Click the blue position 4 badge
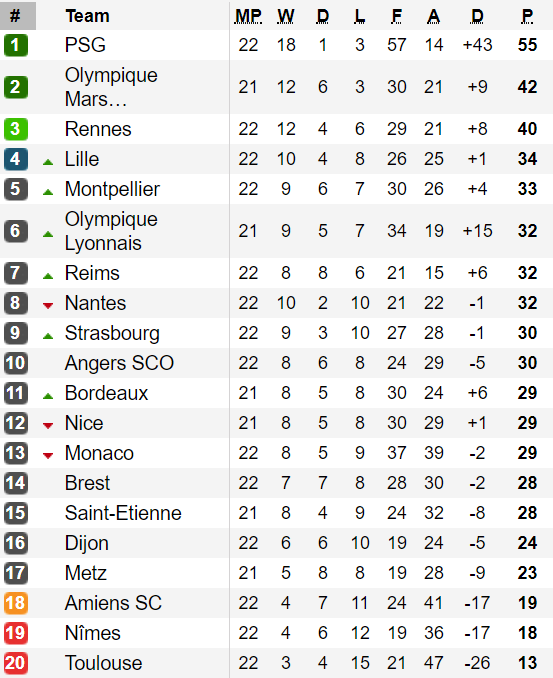 tap(16, 159)
